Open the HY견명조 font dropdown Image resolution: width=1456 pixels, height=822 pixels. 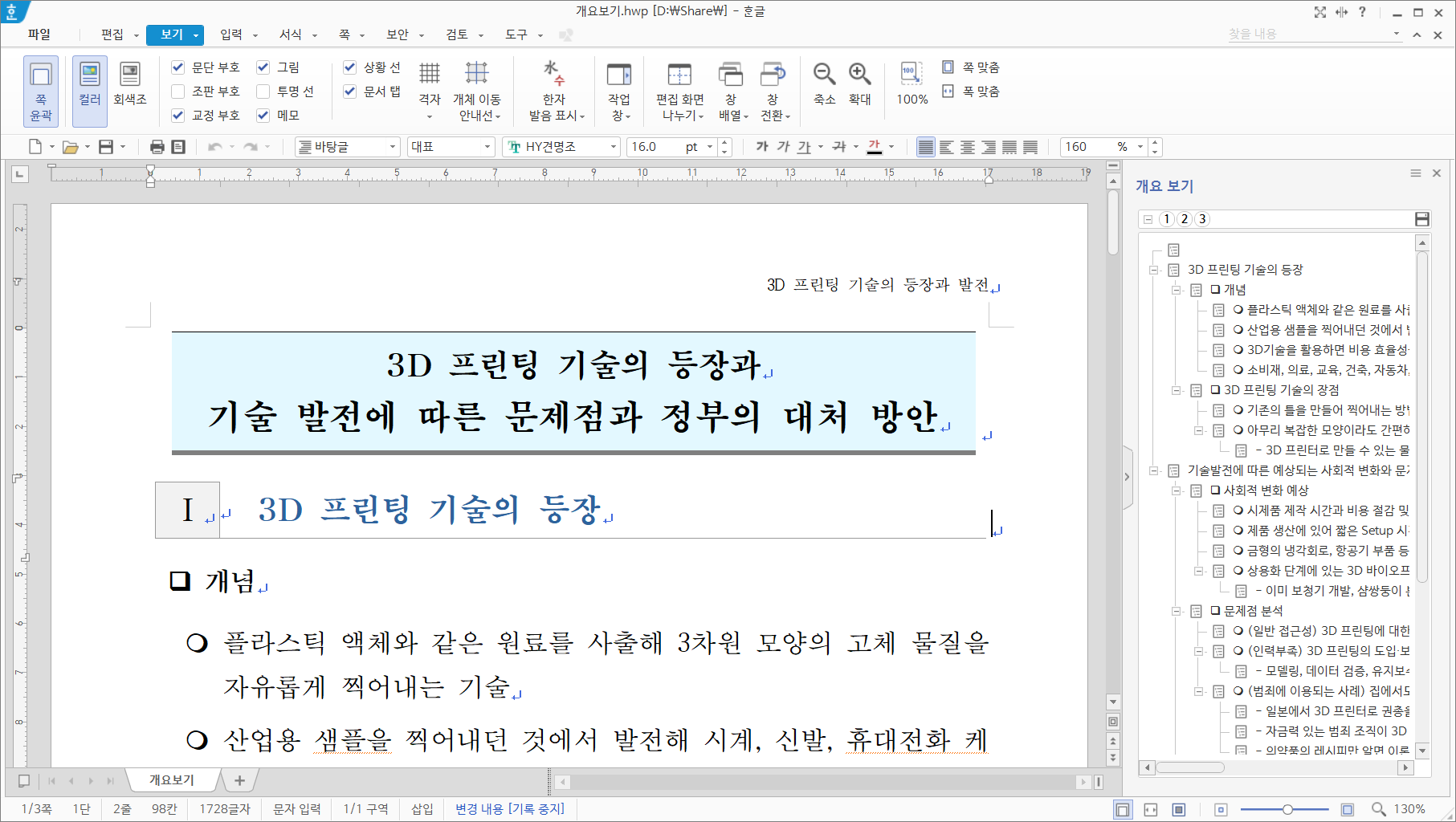(614, 147)
